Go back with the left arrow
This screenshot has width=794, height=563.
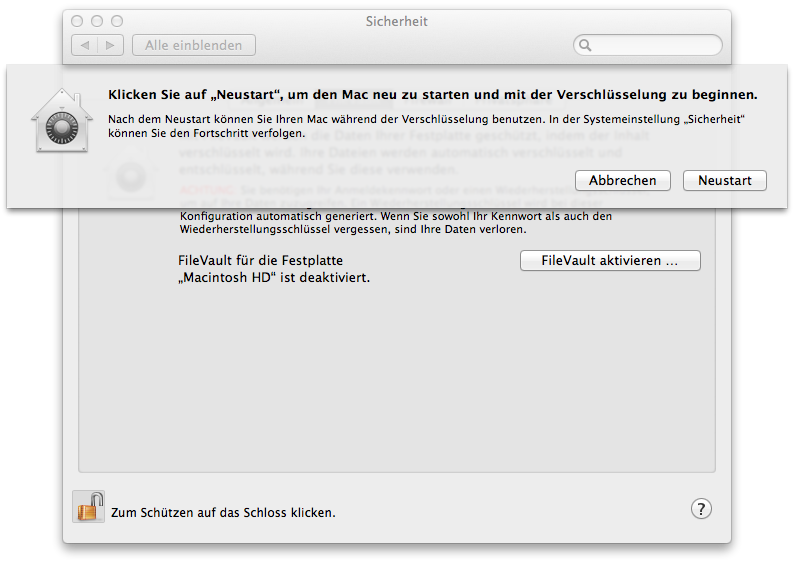click(x=85, y=46)
